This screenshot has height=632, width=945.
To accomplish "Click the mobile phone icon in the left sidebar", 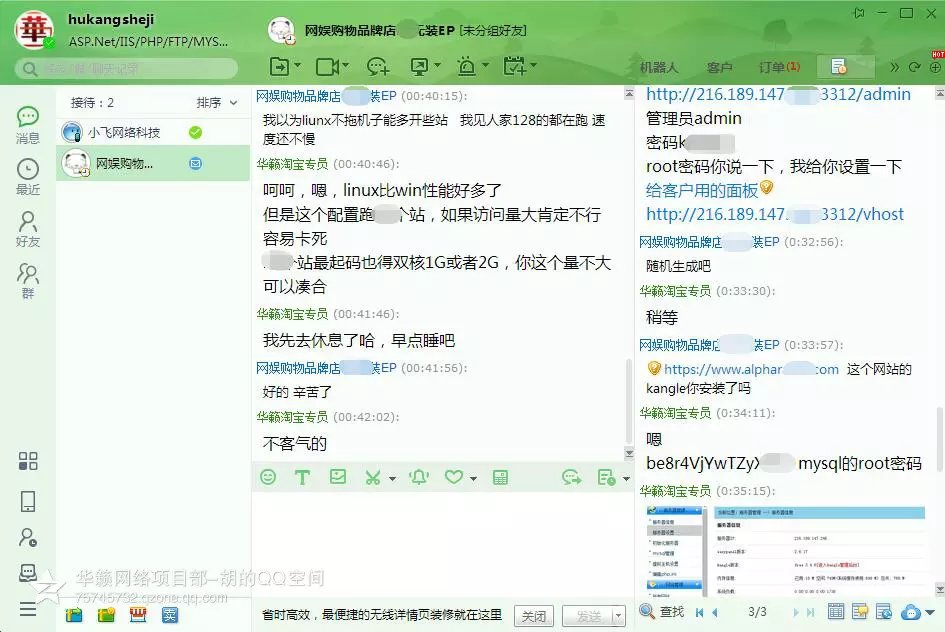I will (x=28, y=501).
